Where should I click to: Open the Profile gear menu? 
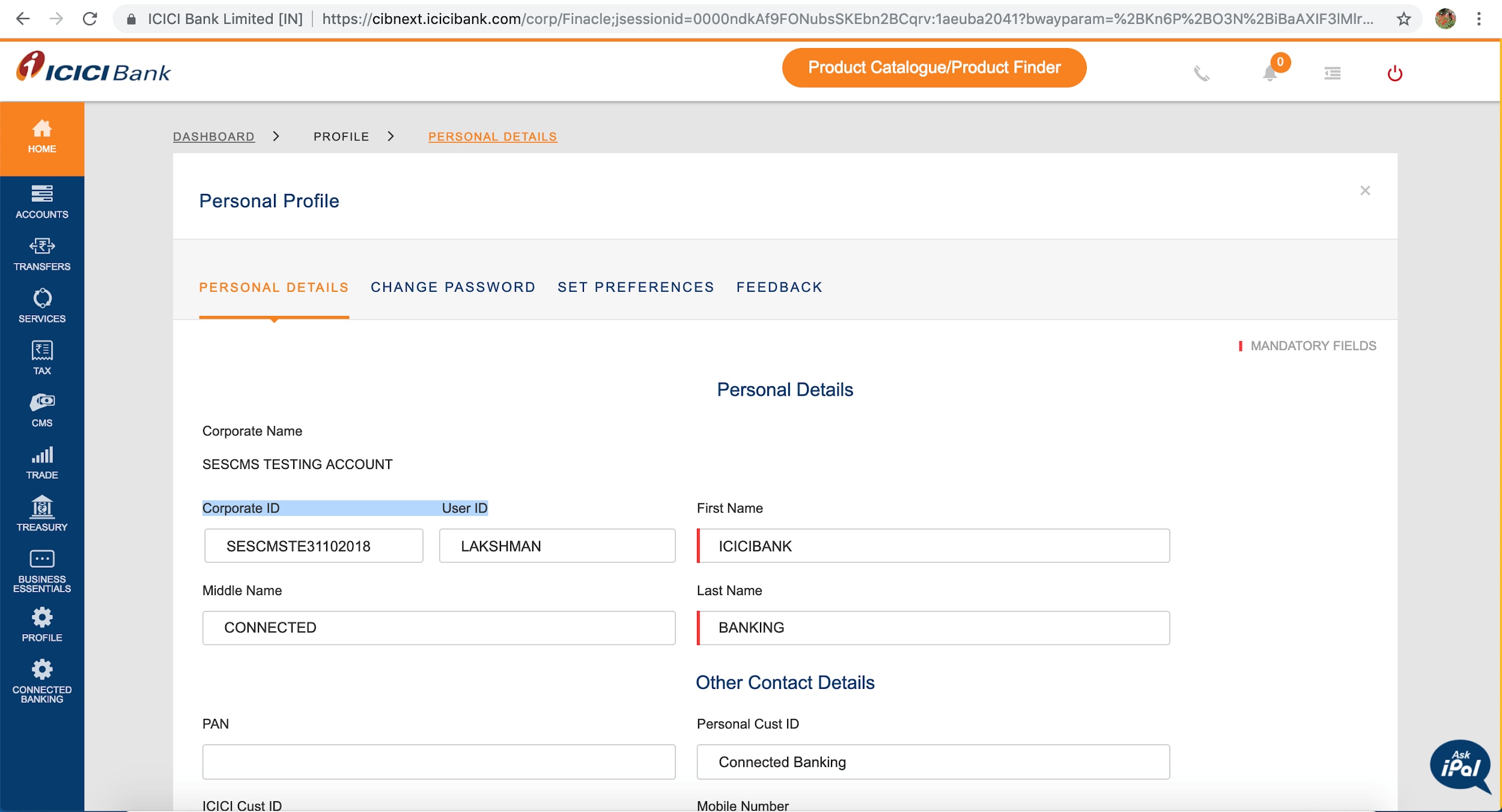pos(42,625)
